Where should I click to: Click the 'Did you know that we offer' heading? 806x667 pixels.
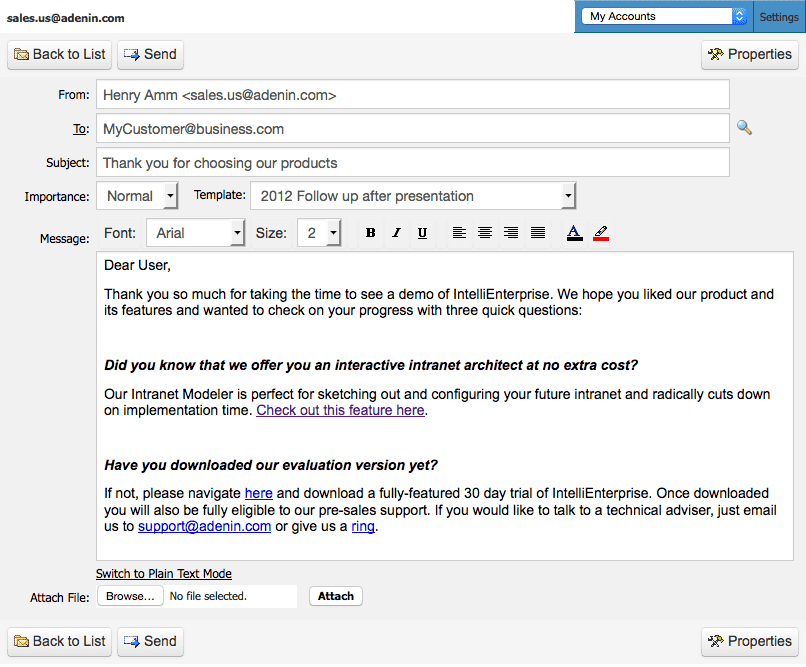(x=371, y=365)
